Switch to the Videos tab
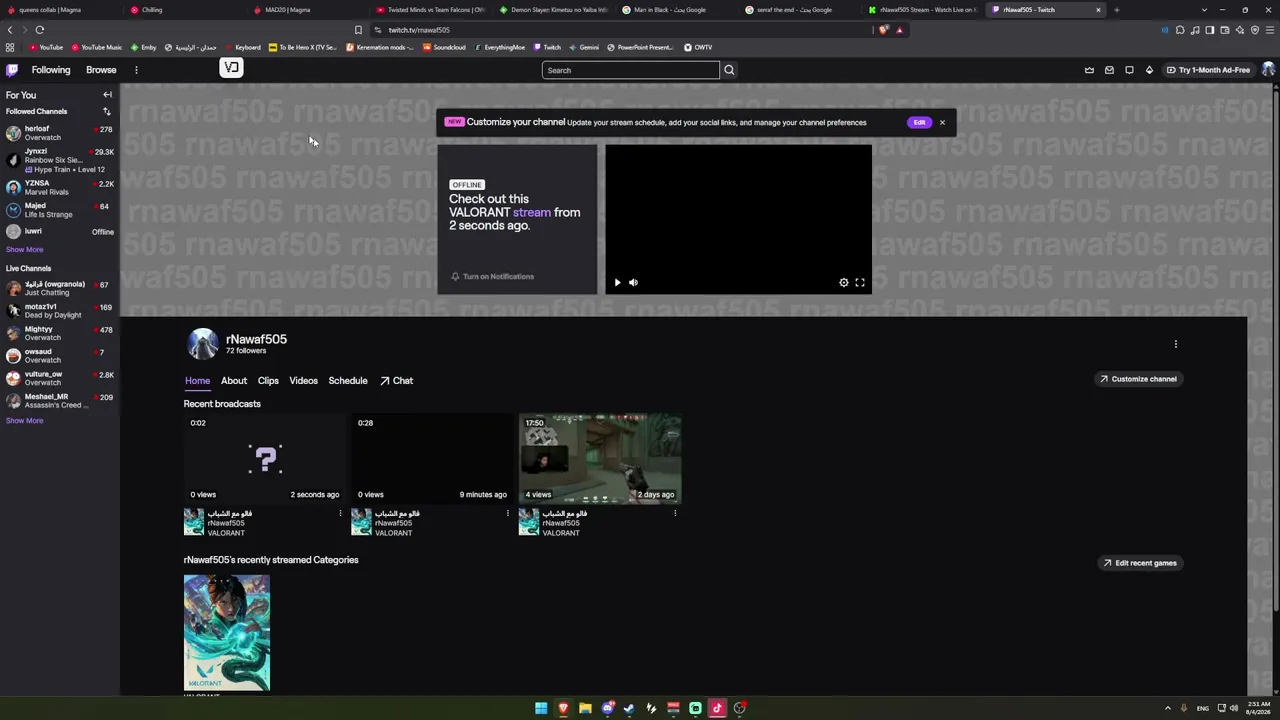The width and height of the screenshot is (1280, 720). pos(303,381)
